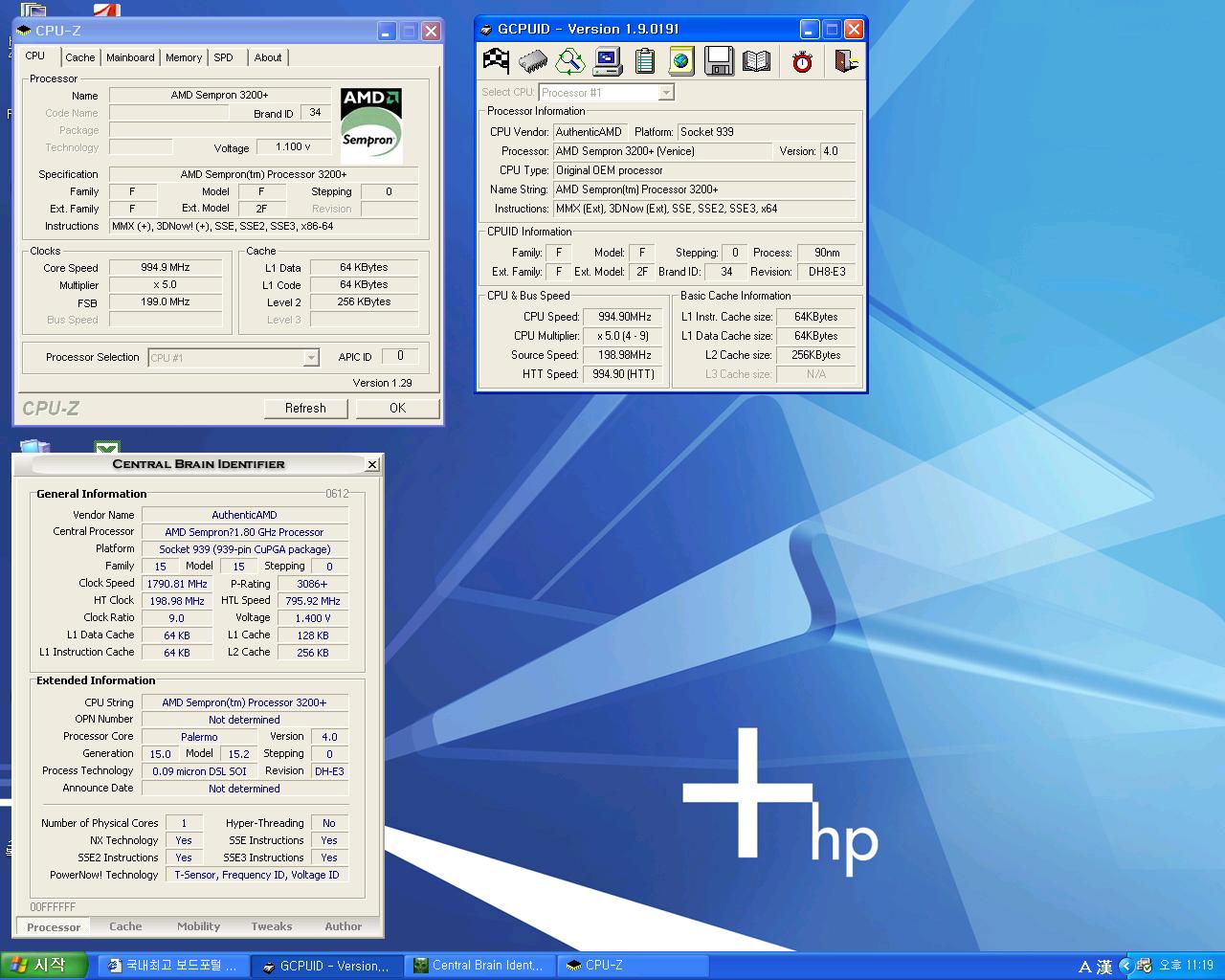
Task: Click the checkered flag icon in GCPUID toolbar
Action: coord(496,61)
